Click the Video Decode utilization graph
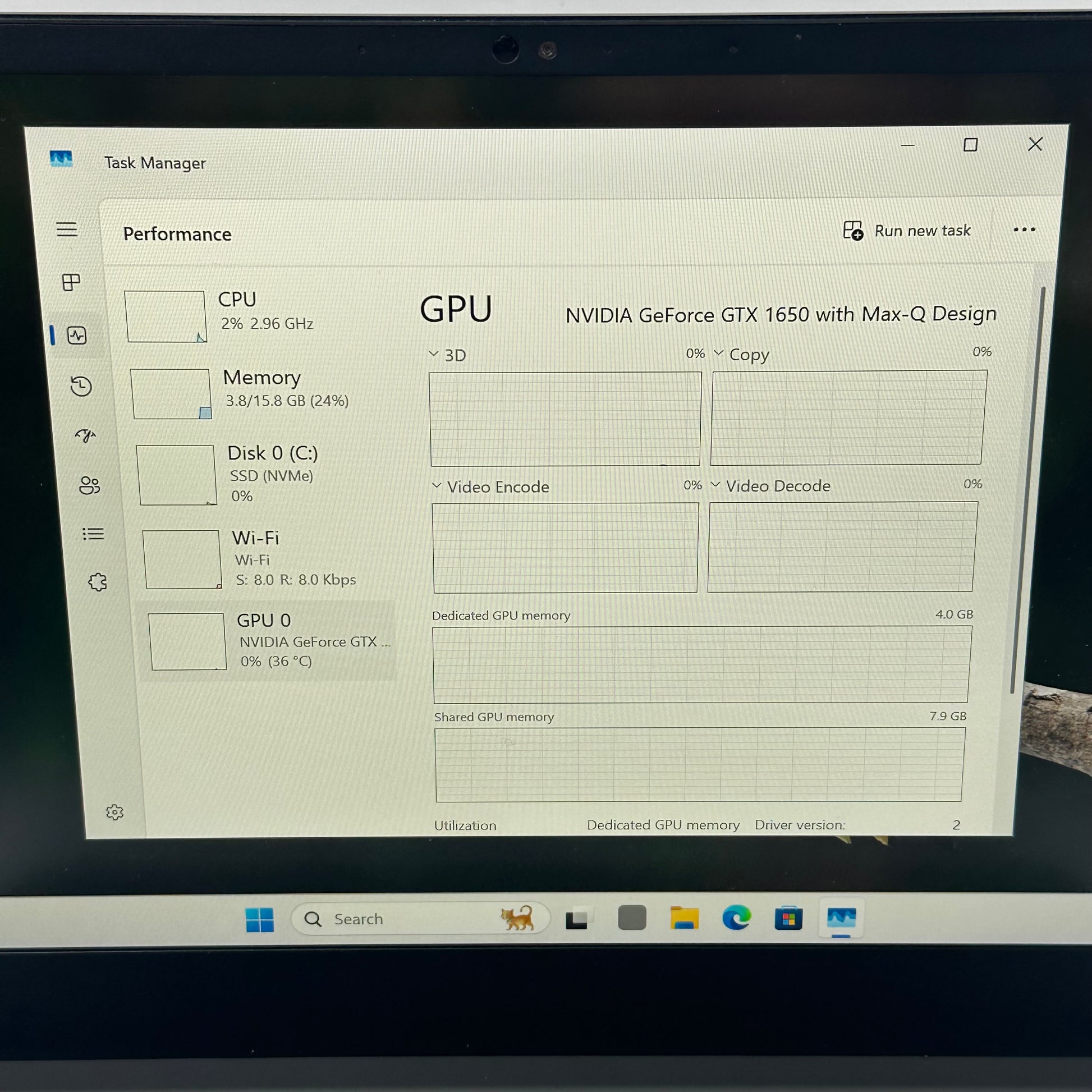Viewport: 1092px width, 1092px height. pos(842,547)
